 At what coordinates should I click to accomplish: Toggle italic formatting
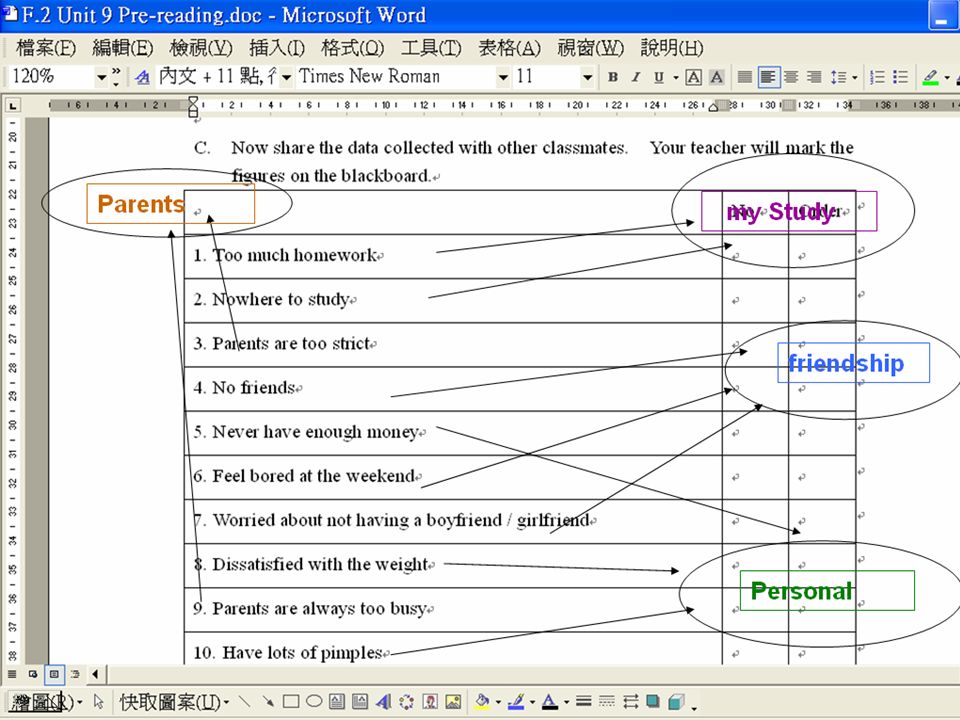(636, 77)
